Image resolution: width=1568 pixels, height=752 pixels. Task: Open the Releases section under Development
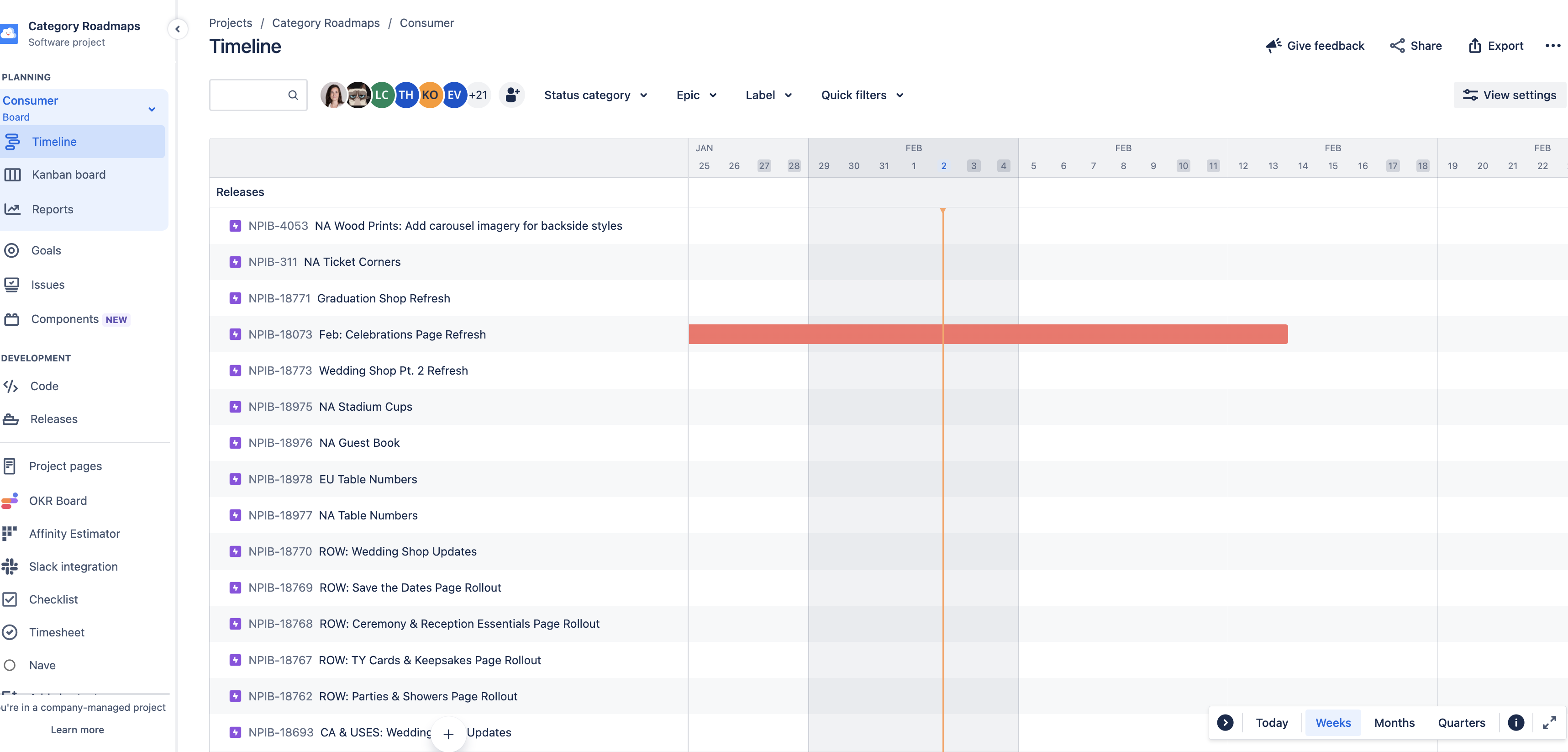point(54,419)
